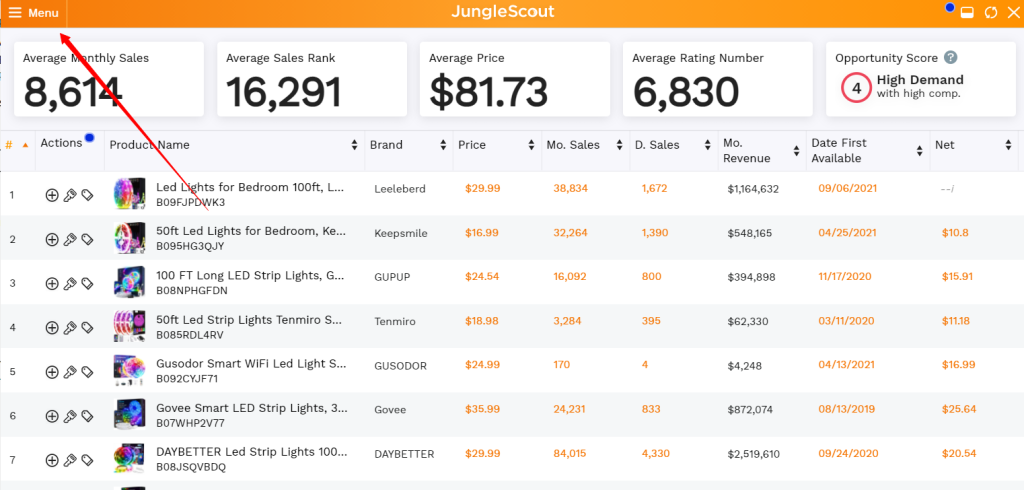
Task: Click the tag icon for Govee row
Action: pyautogui.click(x=87, y=416)
